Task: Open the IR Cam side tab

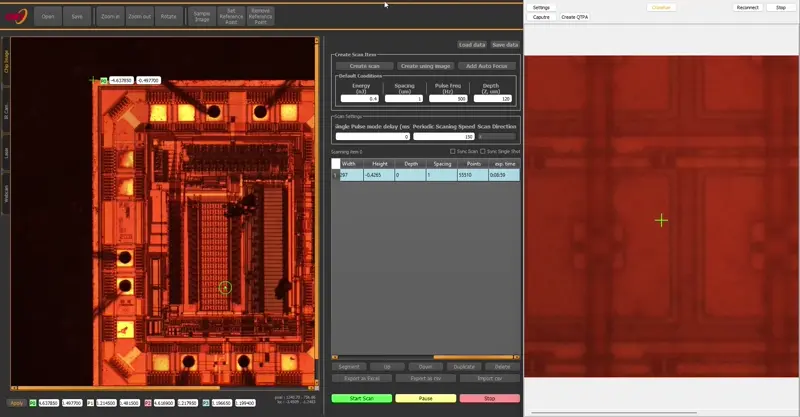Action: [x=6, y=112]
